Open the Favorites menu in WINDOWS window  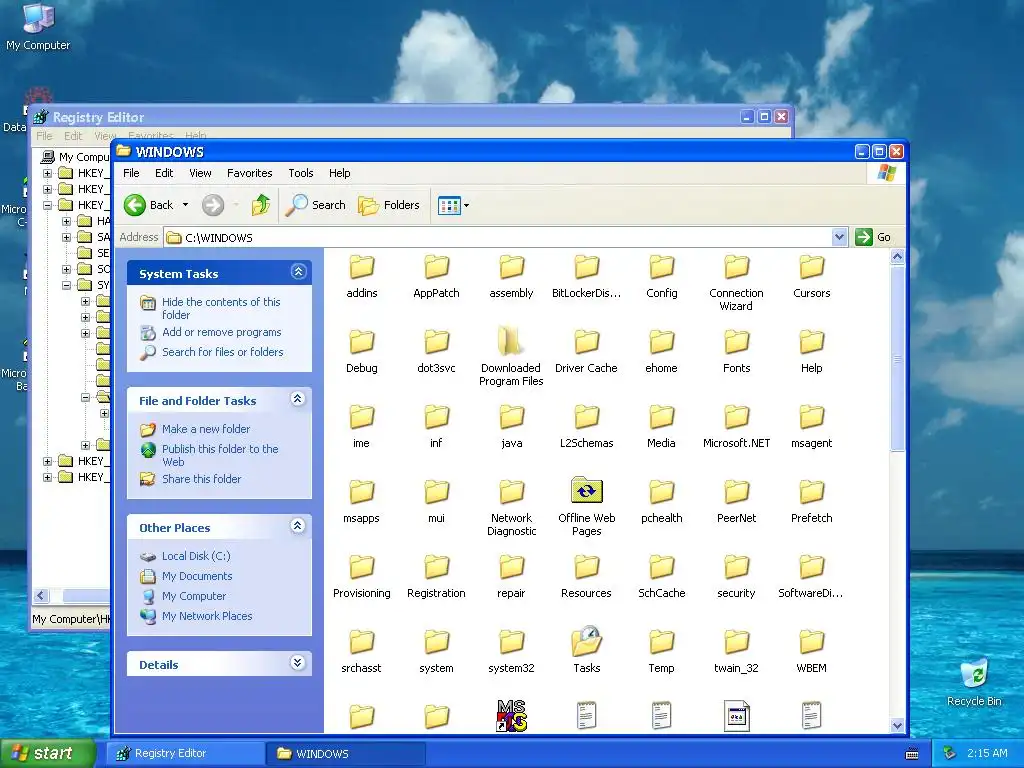point(249,173)
